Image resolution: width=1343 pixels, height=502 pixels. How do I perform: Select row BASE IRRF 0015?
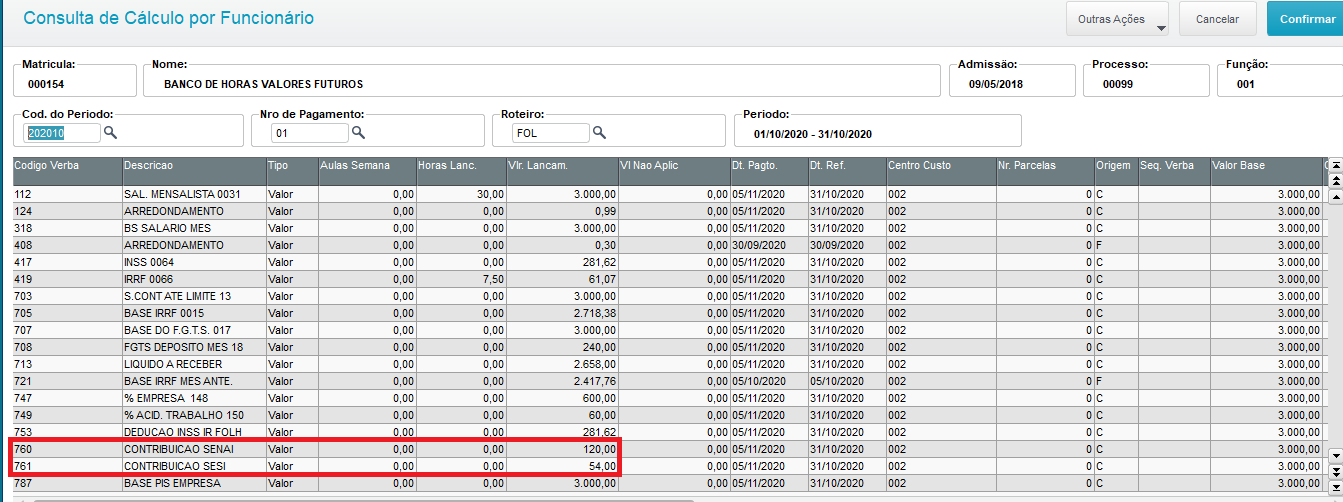(x=667, y=313)
